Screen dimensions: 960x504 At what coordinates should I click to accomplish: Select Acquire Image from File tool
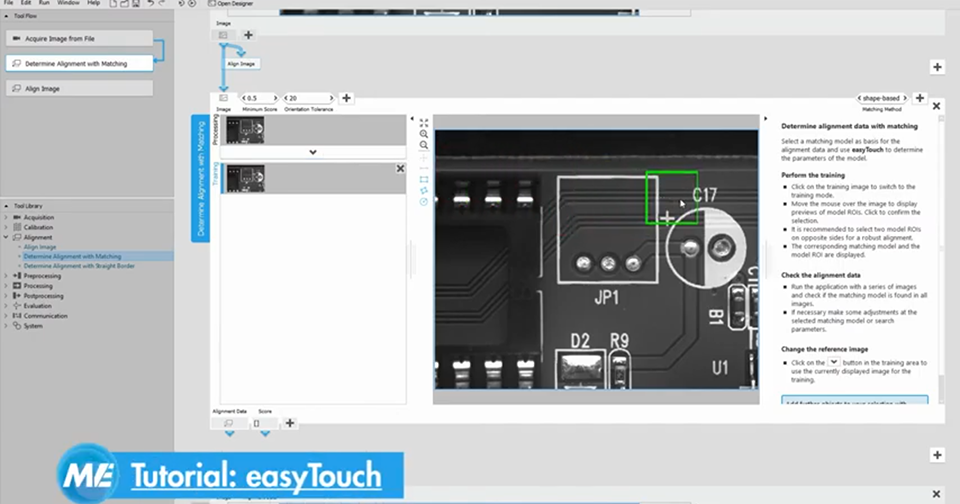80,39
